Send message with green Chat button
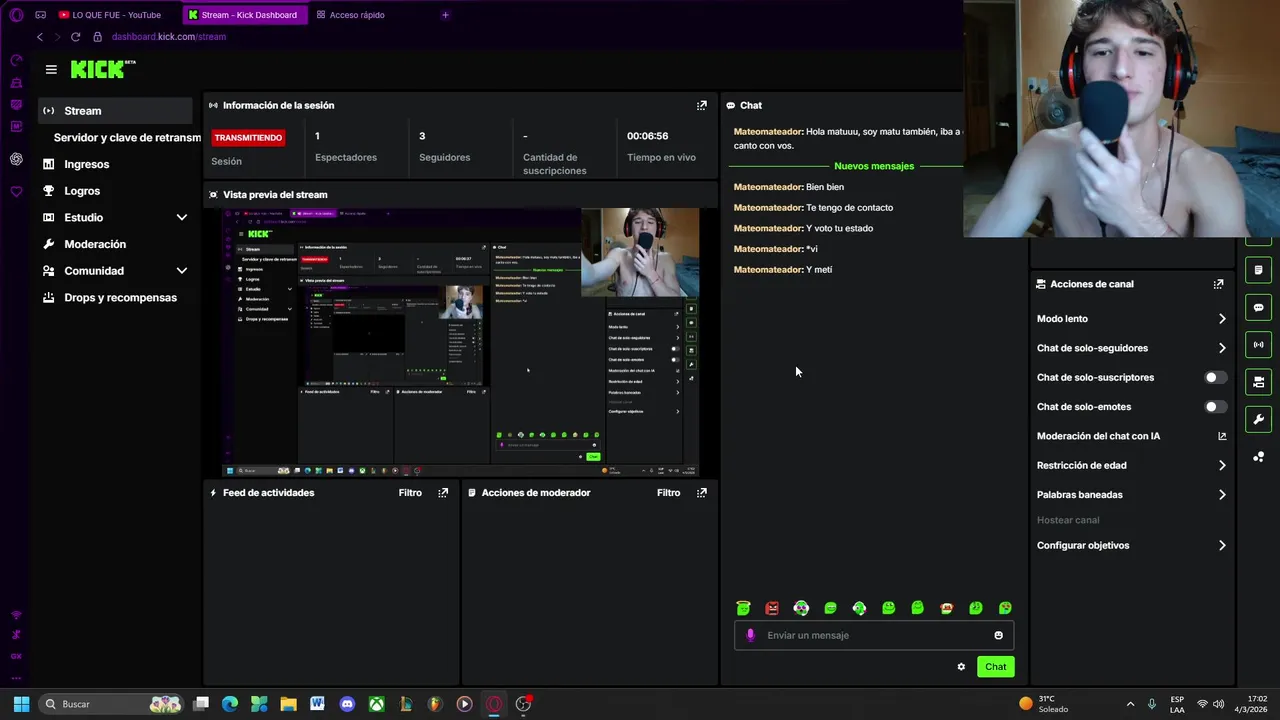 [996, 667]
